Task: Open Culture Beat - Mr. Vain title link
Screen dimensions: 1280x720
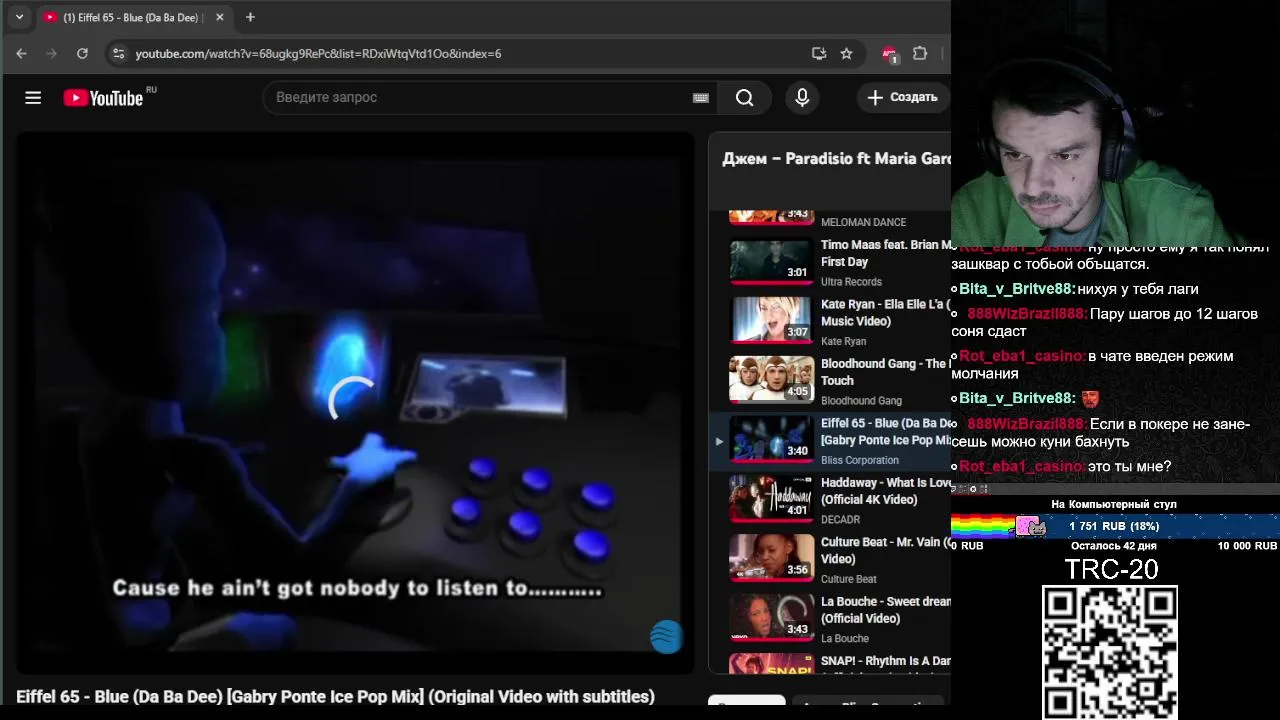Action: pyautogui.click(x=885, y=550)
